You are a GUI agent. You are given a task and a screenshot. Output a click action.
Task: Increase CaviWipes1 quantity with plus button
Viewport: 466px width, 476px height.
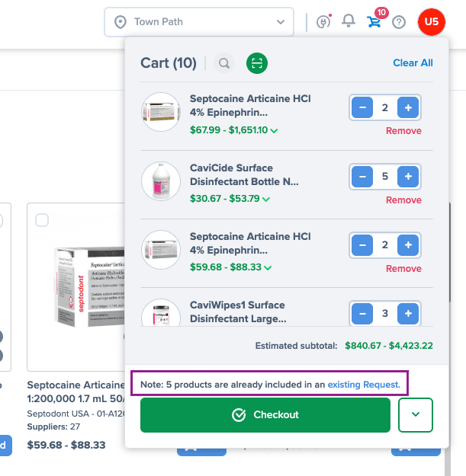click(x=408, y=313)
